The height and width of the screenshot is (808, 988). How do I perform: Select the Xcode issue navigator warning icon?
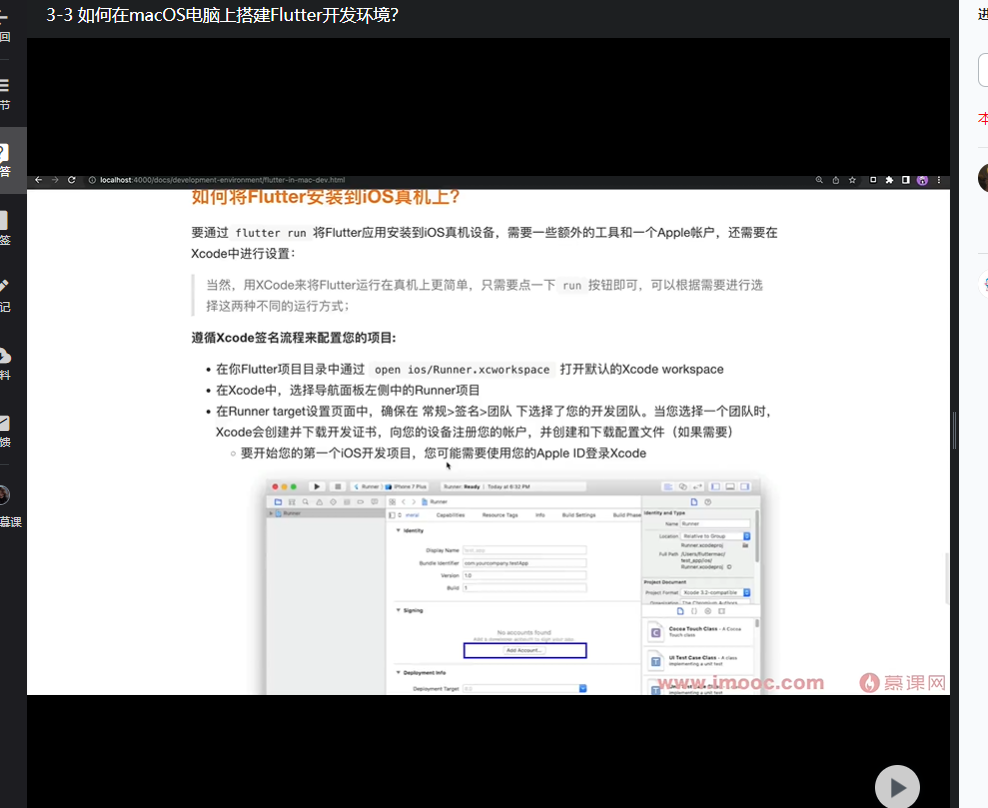pyautogui.click(x=319, y=502)
